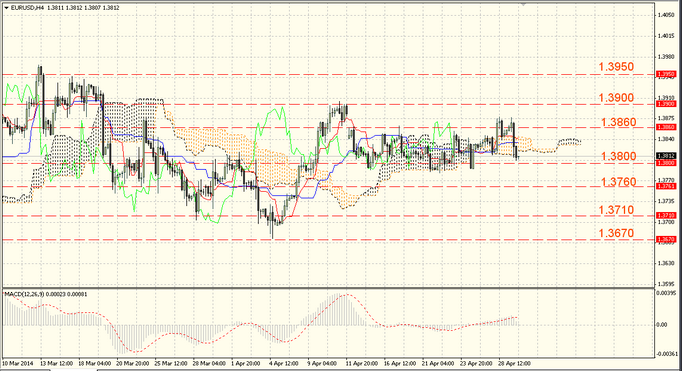The height and width of the screenshot is (371, 682).
Task: Click the 4 Apr 12:00 time label
Action: tap(284, 363)
